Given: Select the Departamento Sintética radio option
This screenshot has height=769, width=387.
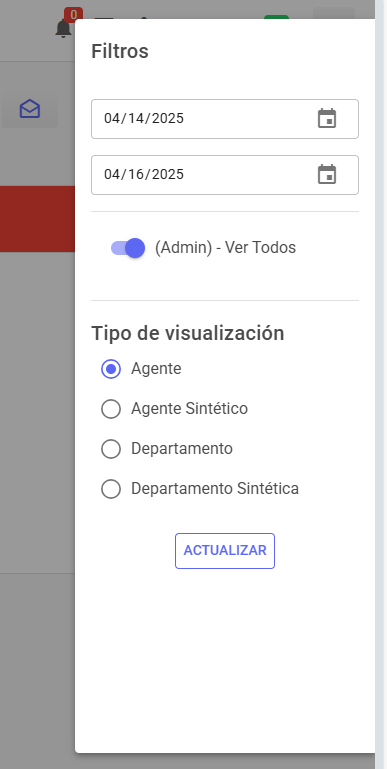Looking at the screenshot, I should [111, 489].
